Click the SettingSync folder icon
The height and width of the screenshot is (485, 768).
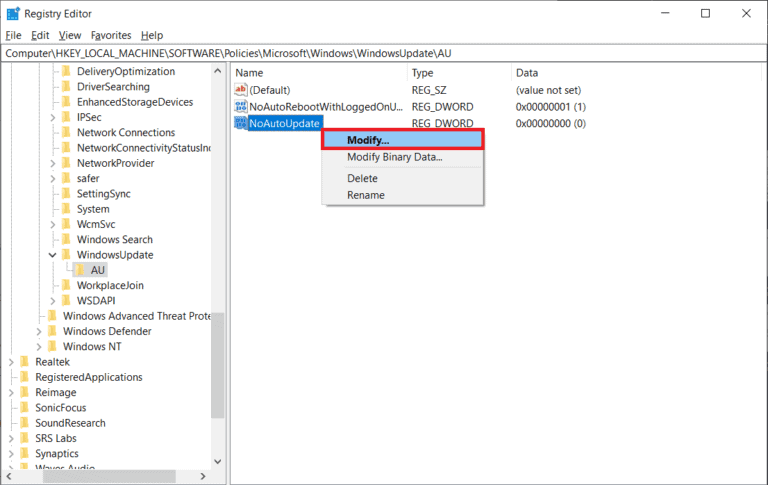coord(67,194)
